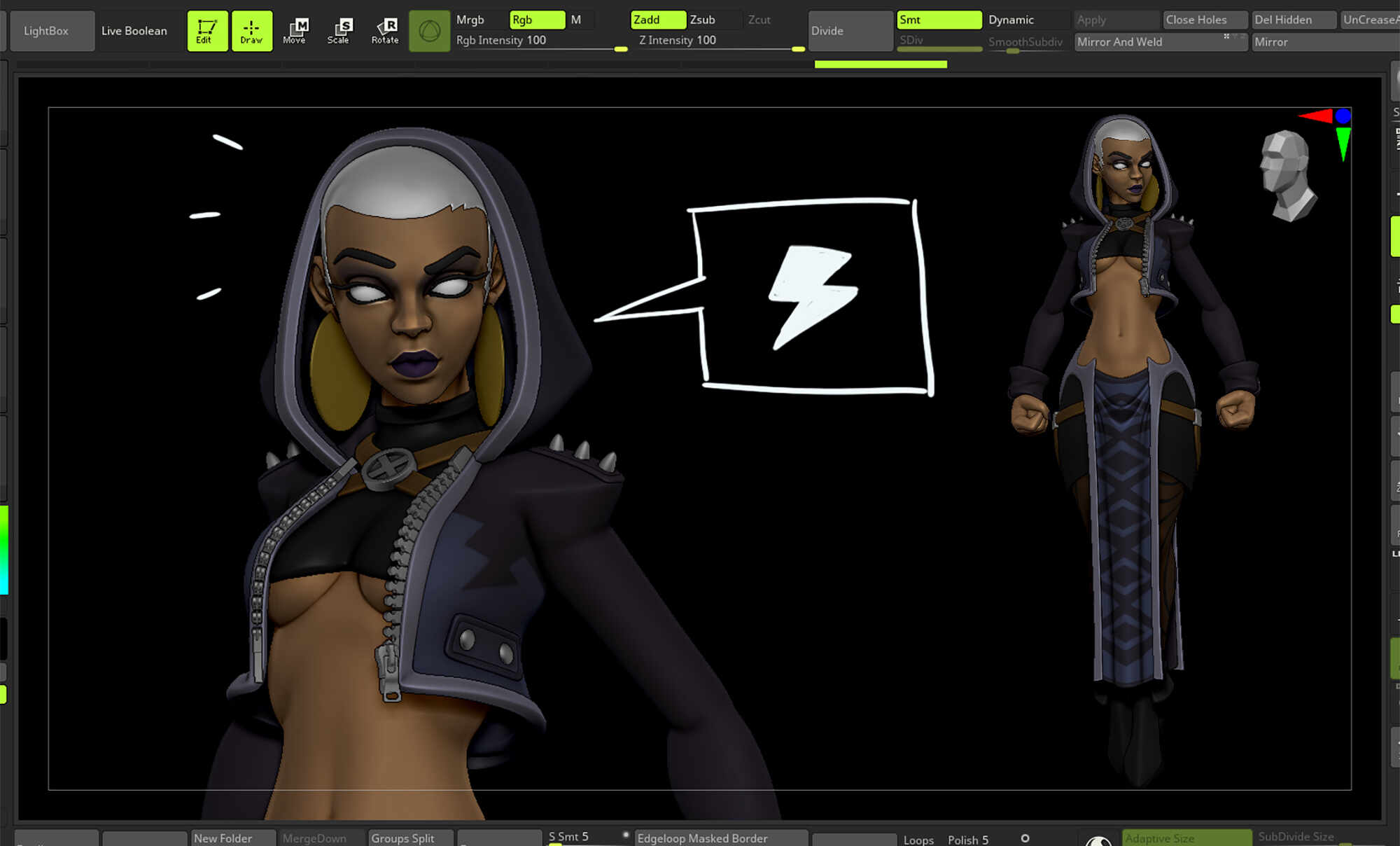The image size is (1400, 846).
Task: Click the blue Z-axis dot
Action: coord(1343,116)
